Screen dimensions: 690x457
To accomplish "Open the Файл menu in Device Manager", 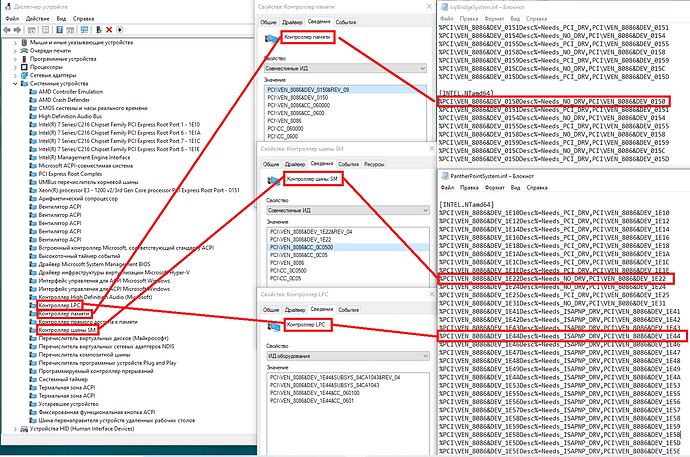I will [12, 19].
